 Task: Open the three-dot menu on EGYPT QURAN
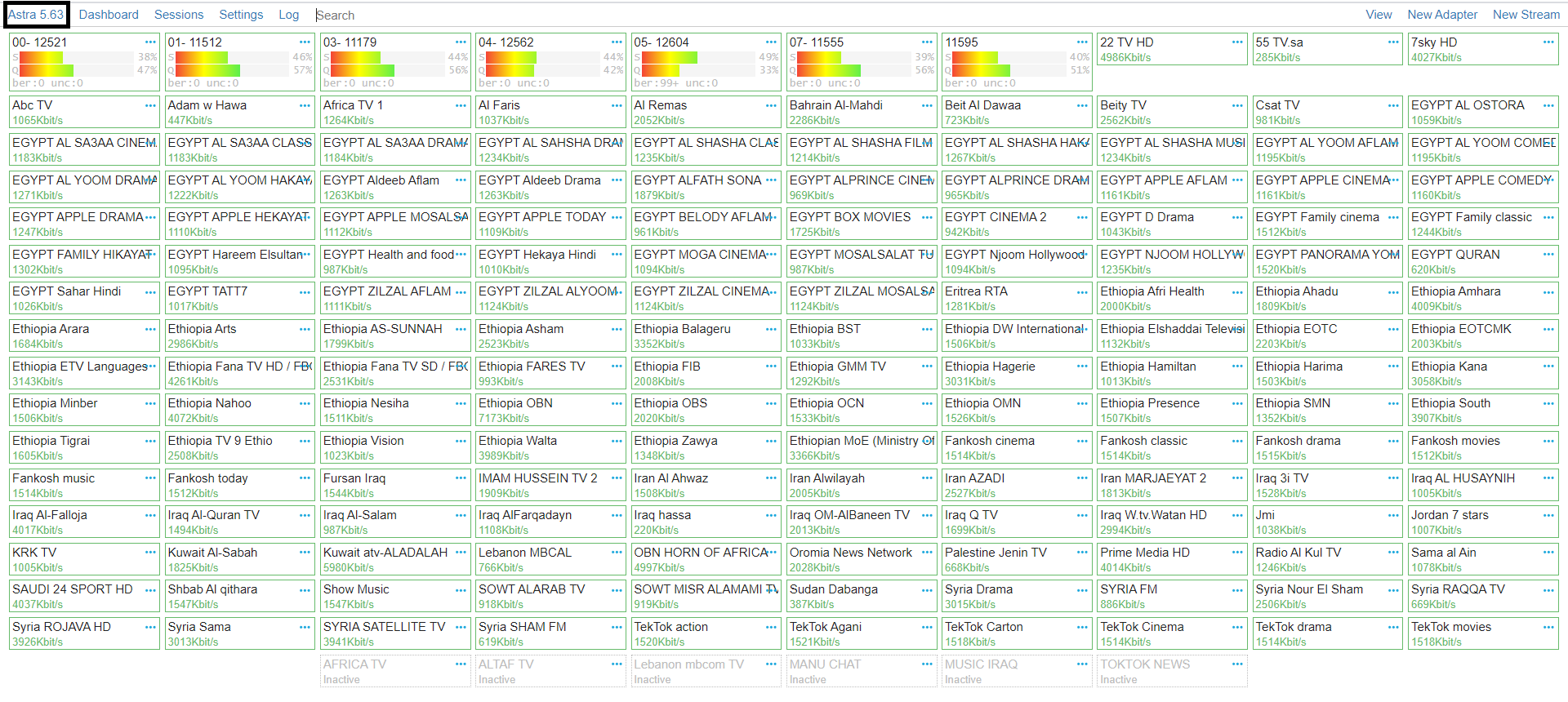1548,254
